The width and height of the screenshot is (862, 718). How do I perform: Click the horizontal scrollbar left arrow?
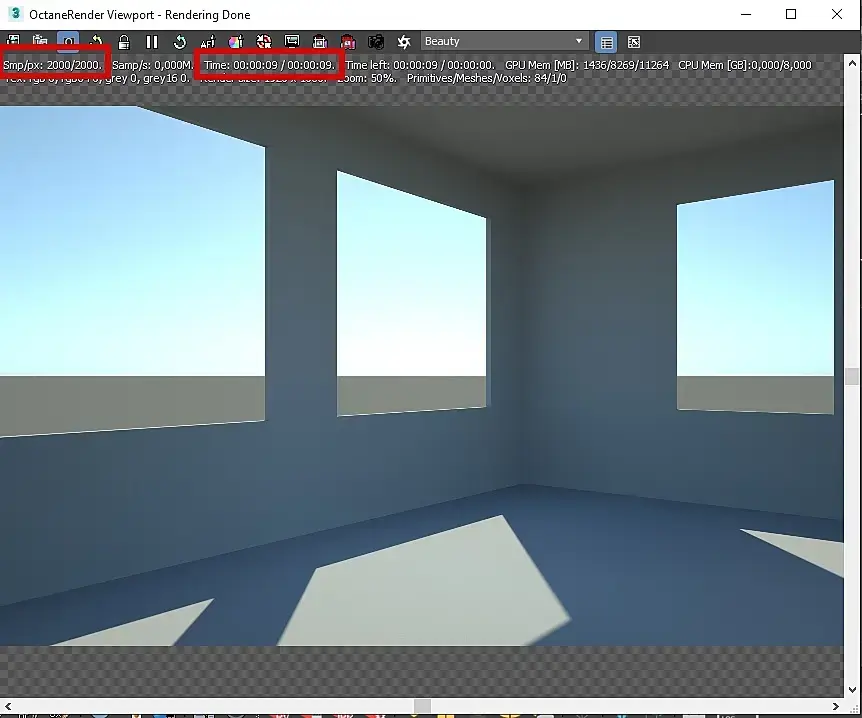(x=8, y=706)
